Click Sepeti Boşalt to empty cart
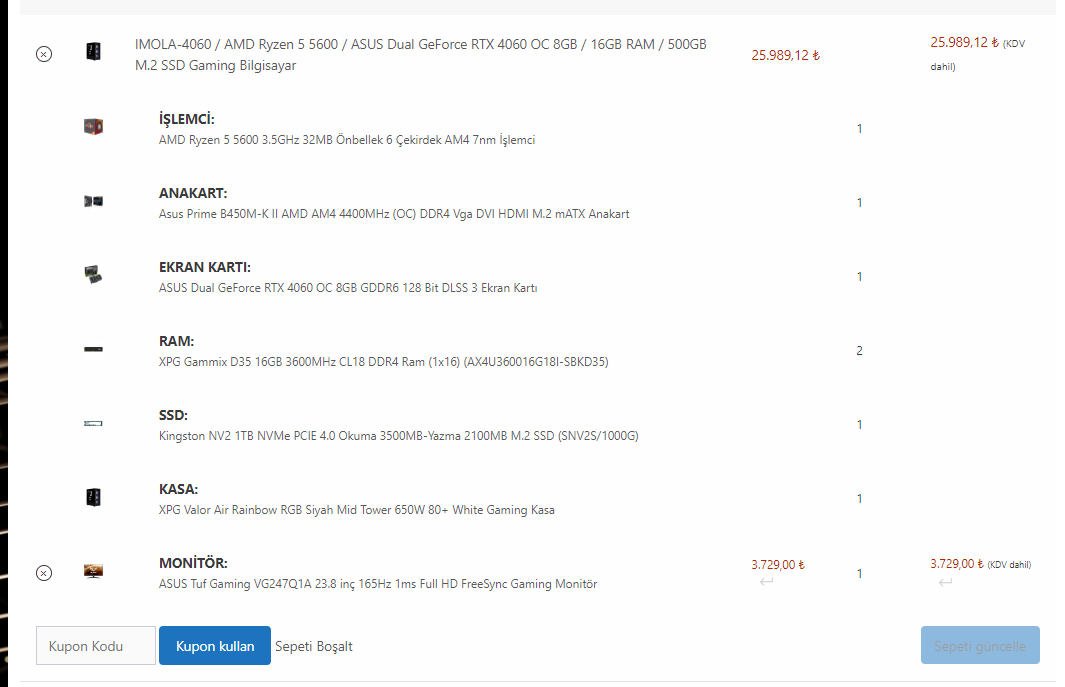The width and height of the screenshot is (1065, 687). (x=314, y=646)
